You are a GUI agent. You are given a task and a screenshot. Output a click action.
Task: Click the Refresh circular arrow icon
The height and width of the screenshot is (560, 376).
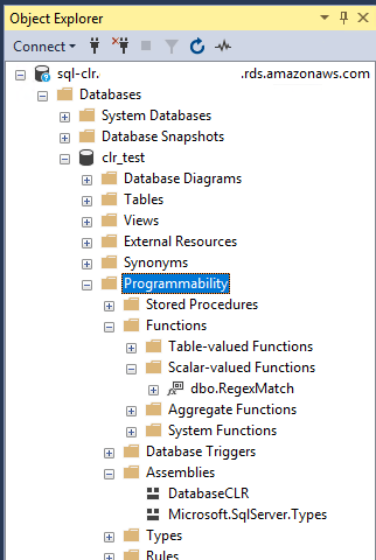(197, 46)
